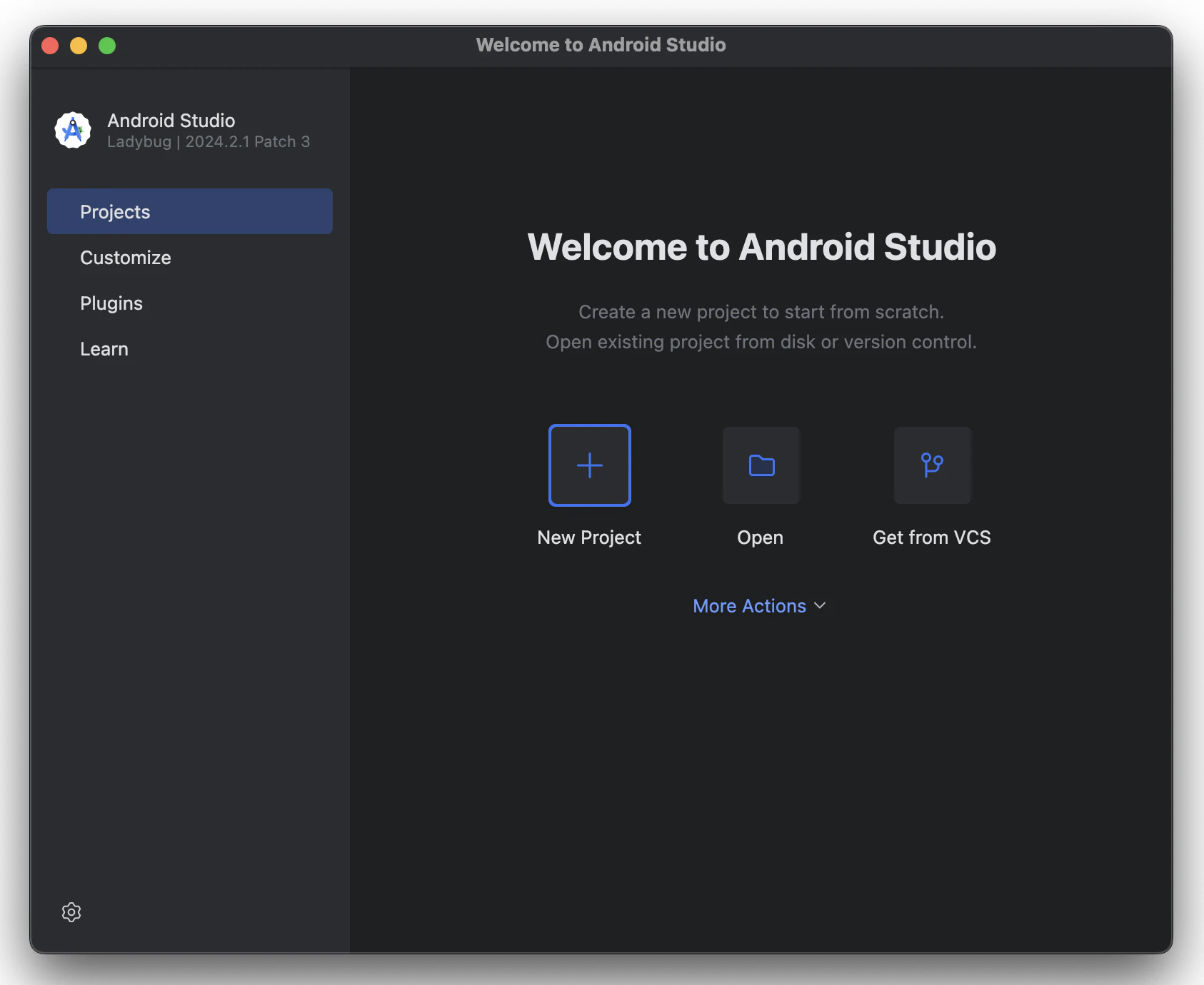Go to the Learn tab
Image resolution: width=1204 pixels, height=985 pixels.
tap(190, 348)
